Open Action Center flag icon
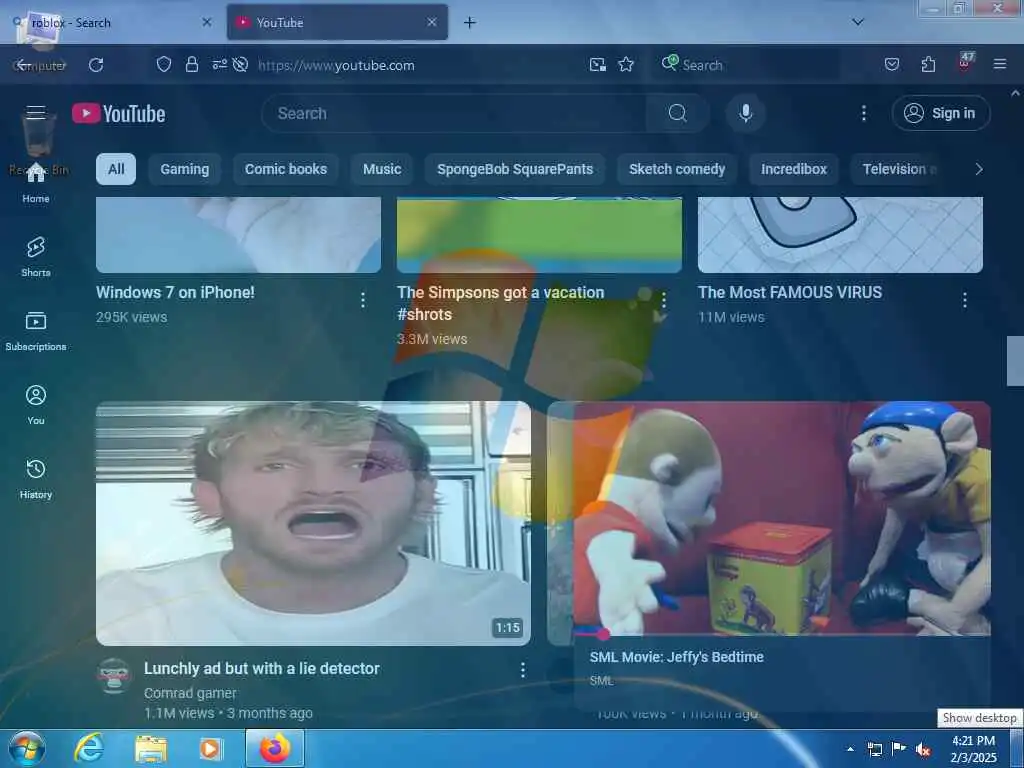The width and height of the screenshot is (1024, 768). click(899, 749)
